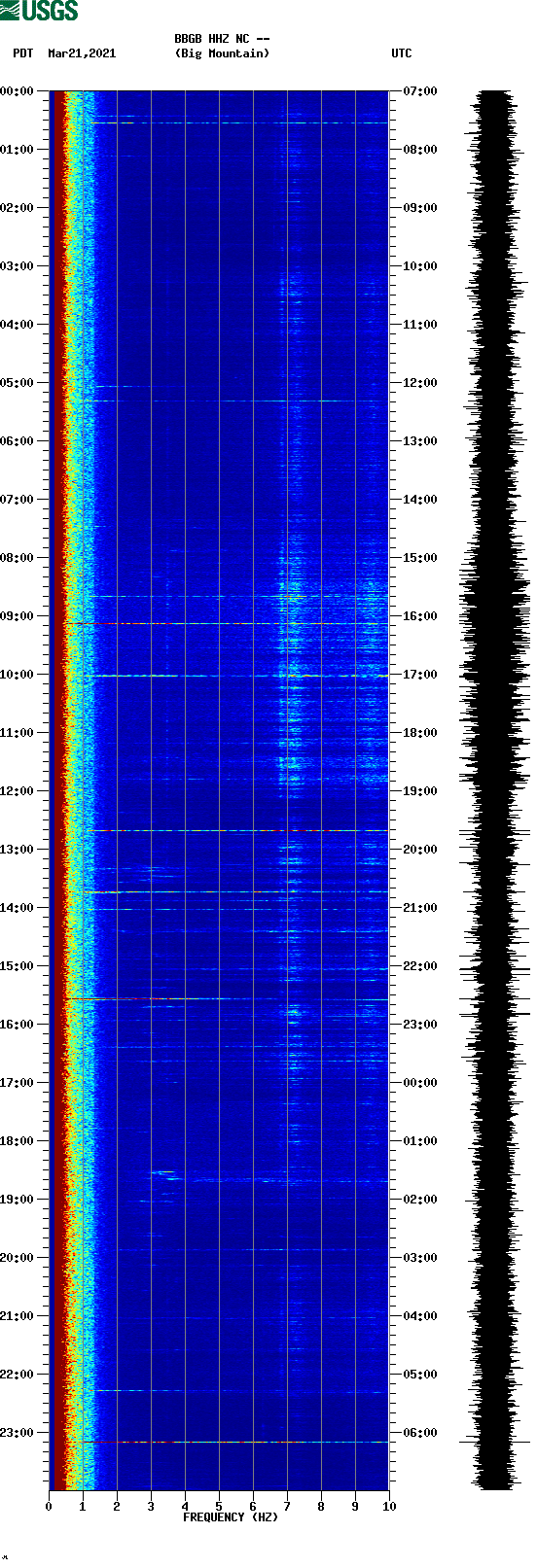Click the UTC timezone label
This screenshot has width=537, height=1568.
(402, 53)
